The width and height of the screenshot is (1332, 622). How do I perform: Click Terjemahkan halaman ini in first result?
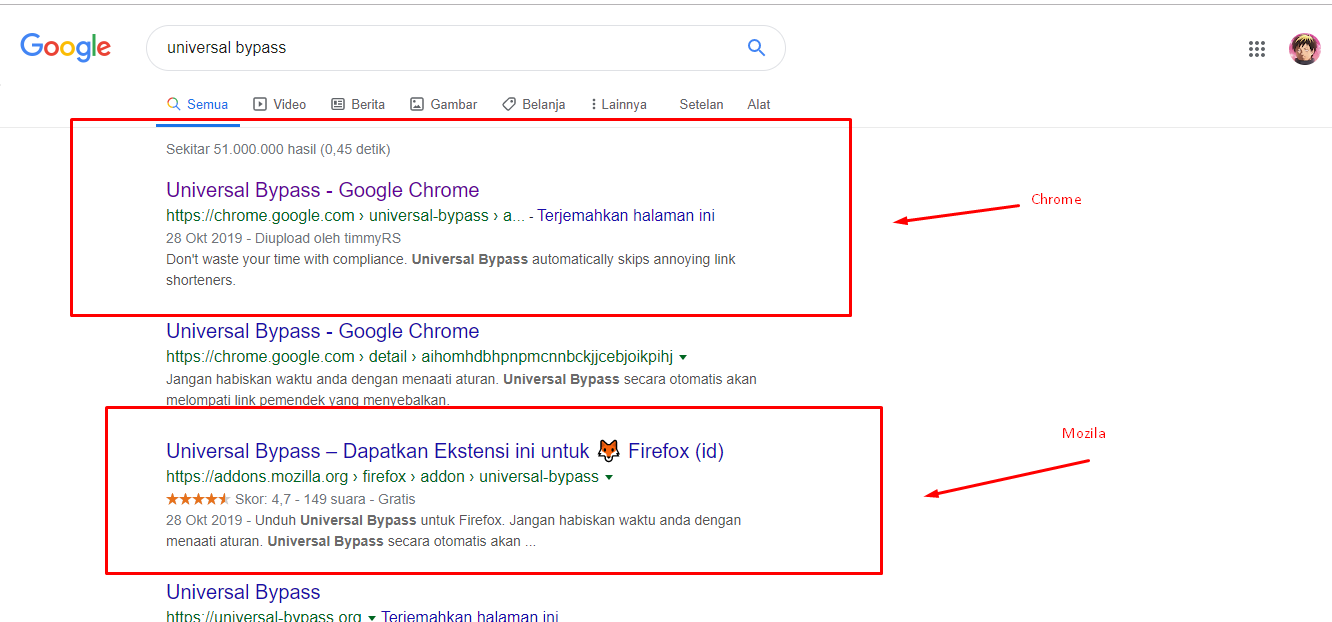tap(626, 215)
